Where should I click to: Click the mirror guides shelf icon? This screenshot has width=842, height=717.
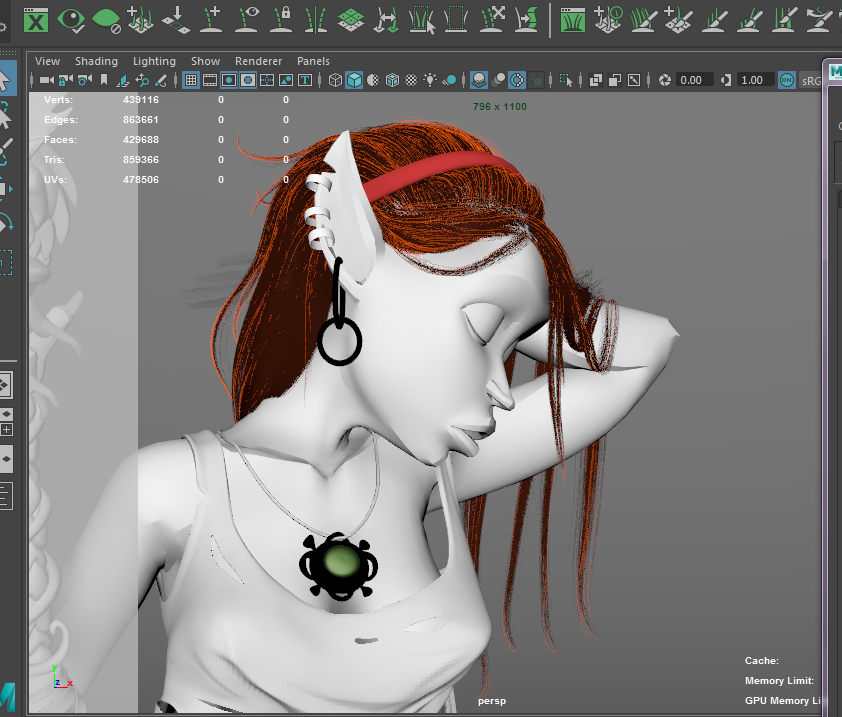pyautogui.click(x=316, y=20)
